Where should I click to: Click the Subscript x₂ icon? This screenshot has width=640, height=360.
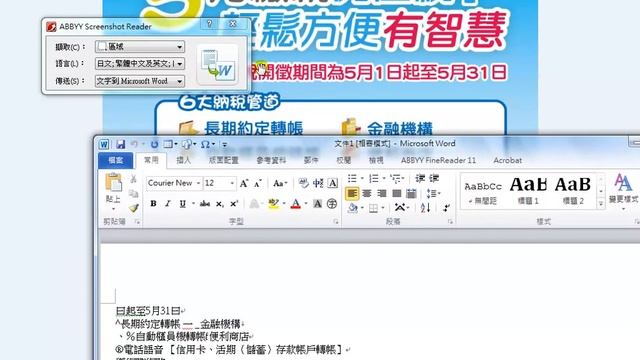[220, 204]
